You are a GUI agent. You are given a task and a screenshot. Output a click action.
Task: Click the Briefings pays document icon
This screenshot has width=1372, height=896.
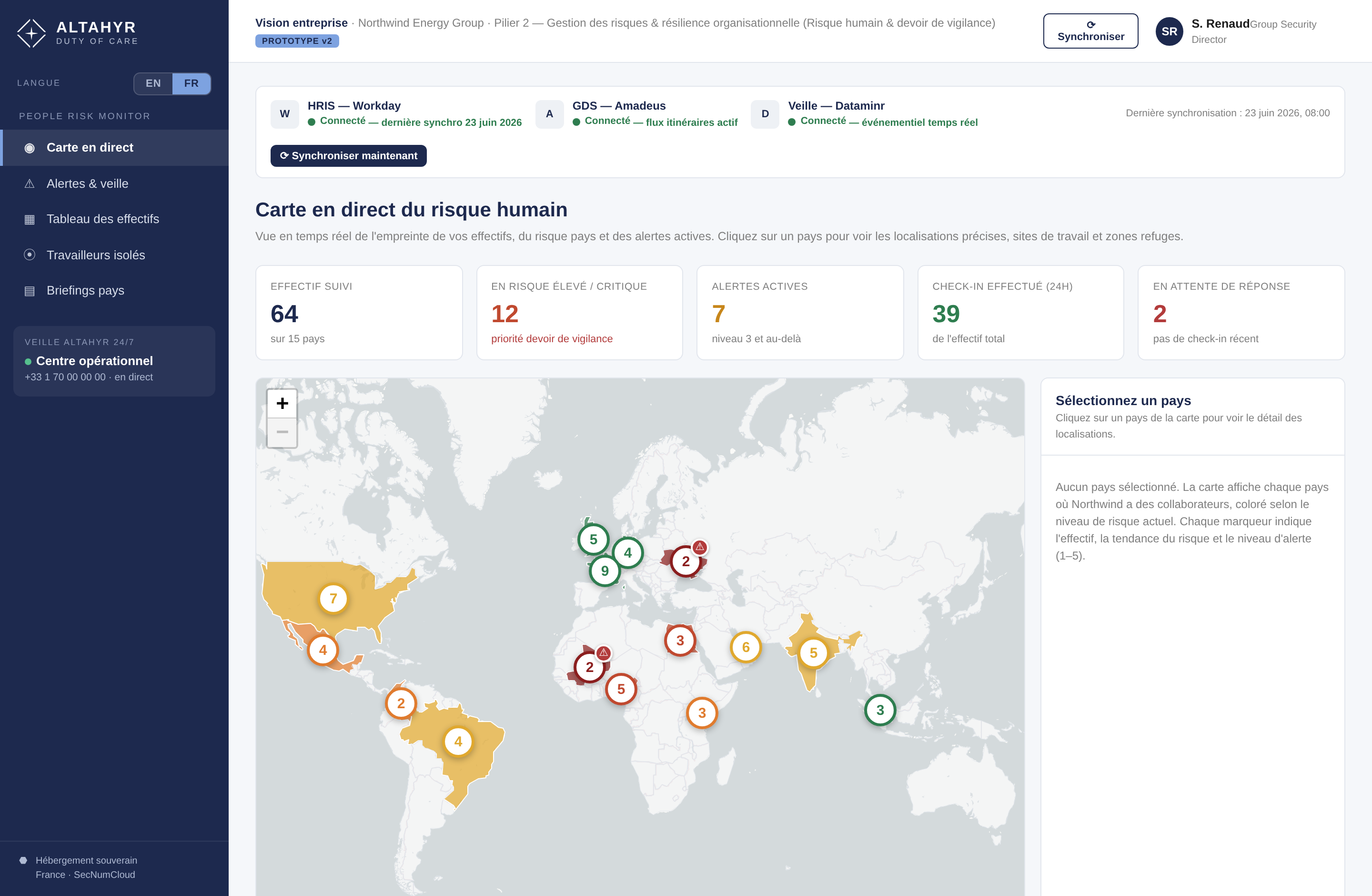[x=30, y=291]
